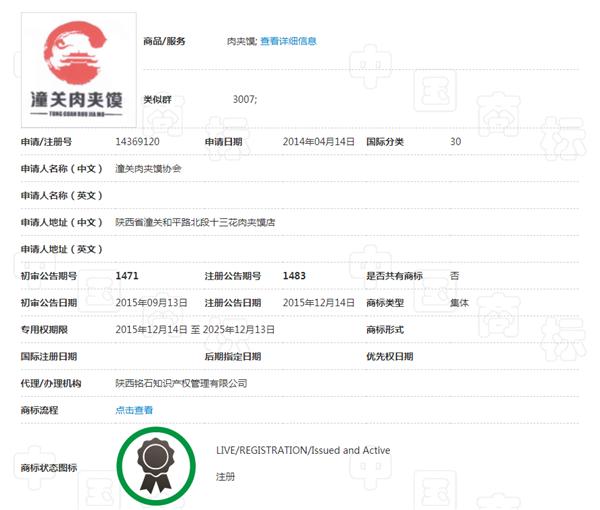Select the 代理/办理机构 label
The height and width of the screenshot is (510, 600).
tap(51, 383)
